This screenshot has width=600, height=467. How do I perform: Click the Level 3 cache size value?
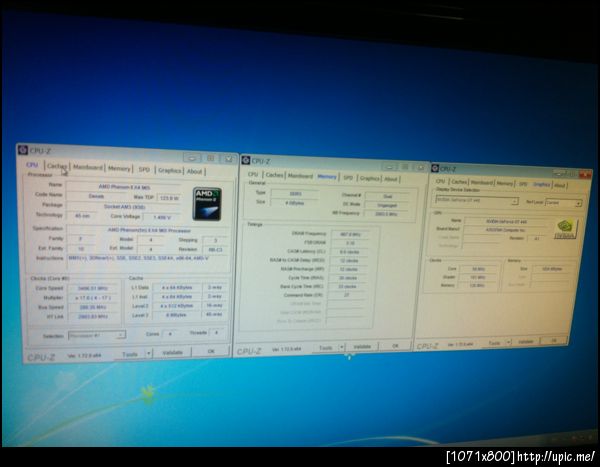tap(176, 315)
